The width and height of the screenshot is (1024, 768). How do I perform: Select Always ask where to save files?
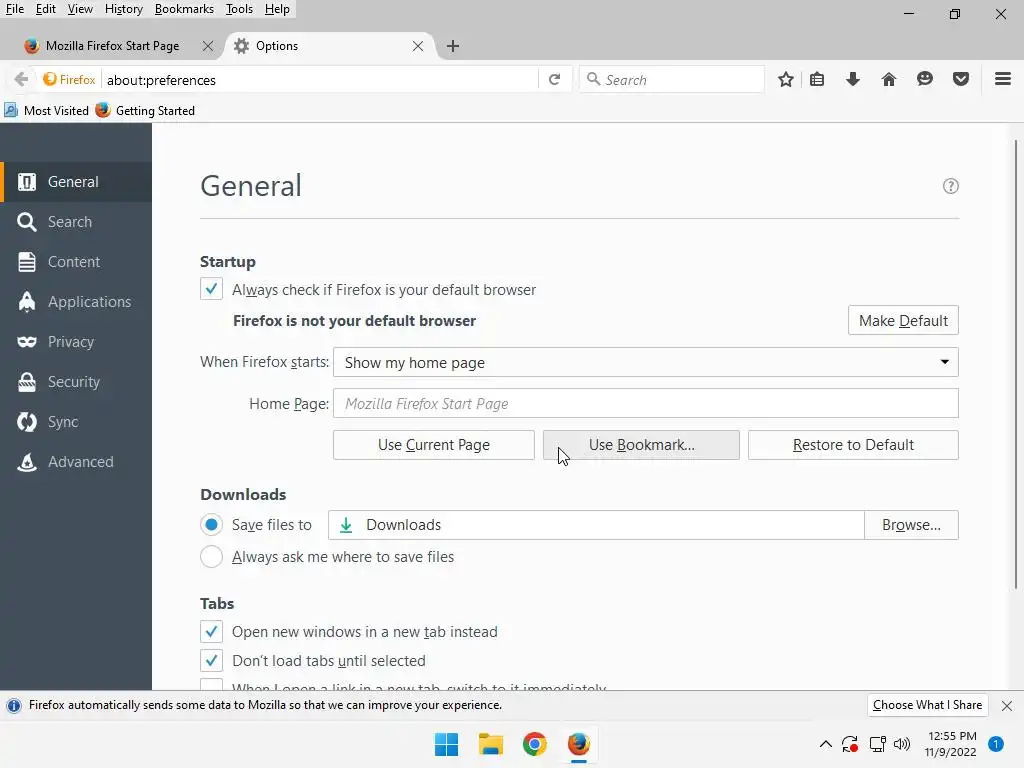point(211,556)
